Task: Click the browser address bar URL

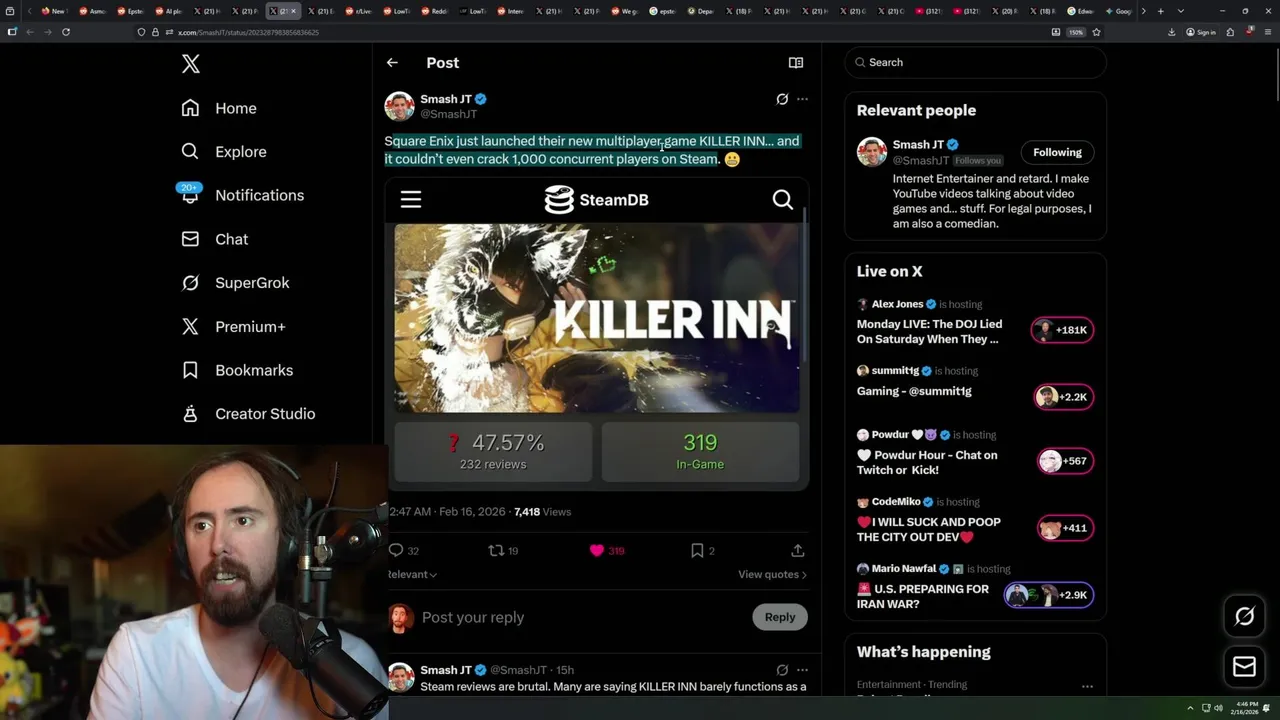Action: pos(248,32)
